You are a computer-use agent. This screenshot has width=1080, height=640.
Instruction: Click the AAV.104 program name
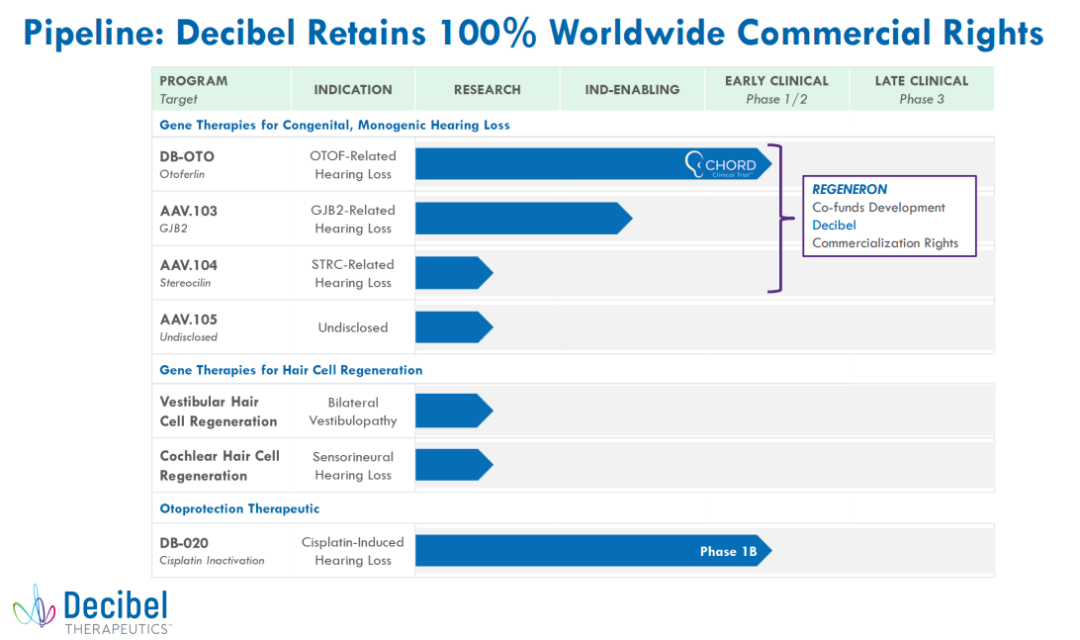(188, 265)
